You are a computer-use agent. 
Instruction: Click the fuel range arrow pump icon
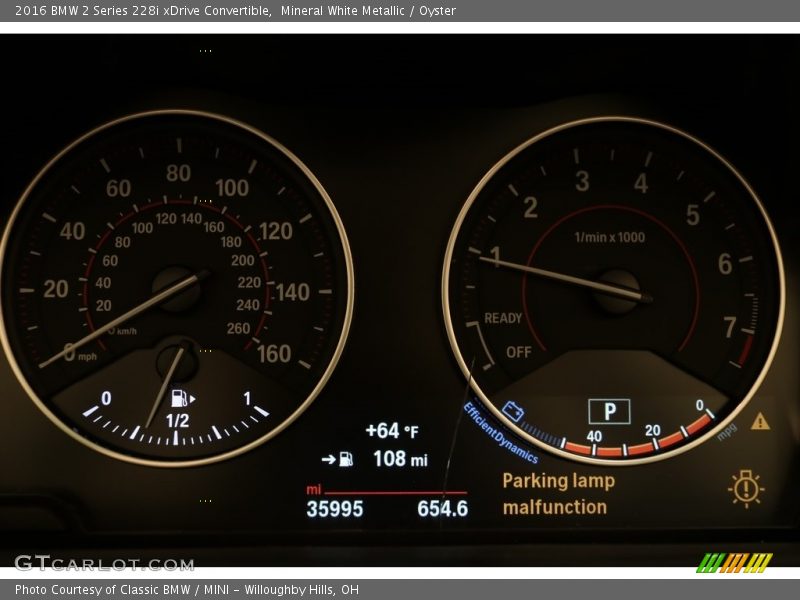coord(337,459)
